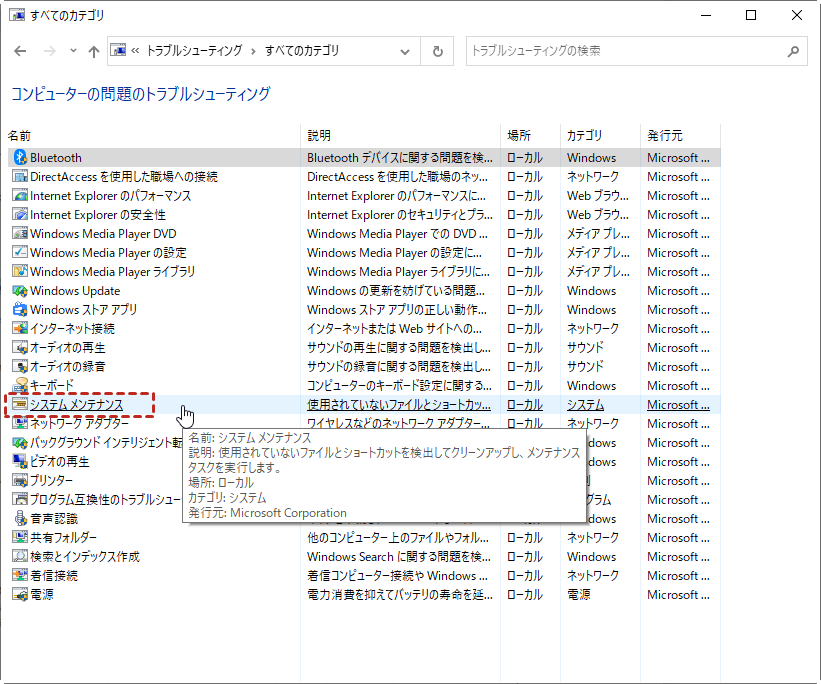Click the オーディオの再生 icon
Viewport: 821px width, 684px height.
point(20,347)
